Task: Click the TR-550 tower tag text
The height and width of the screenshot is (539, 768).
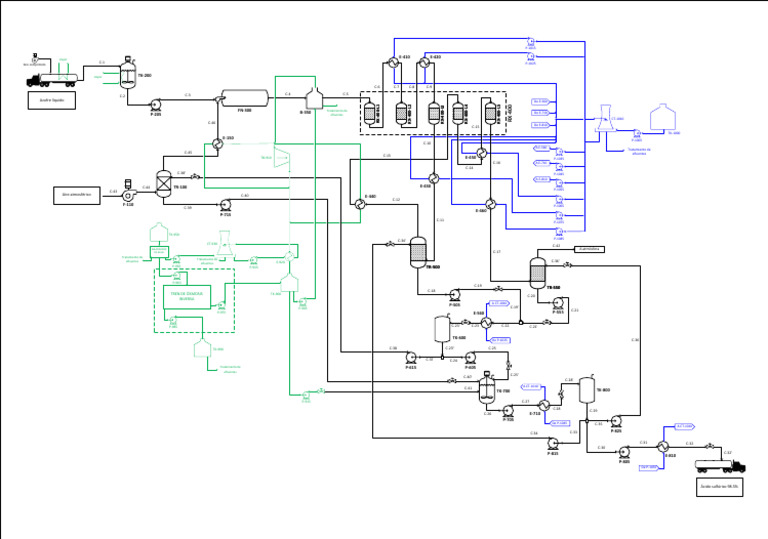Action: 553,288
